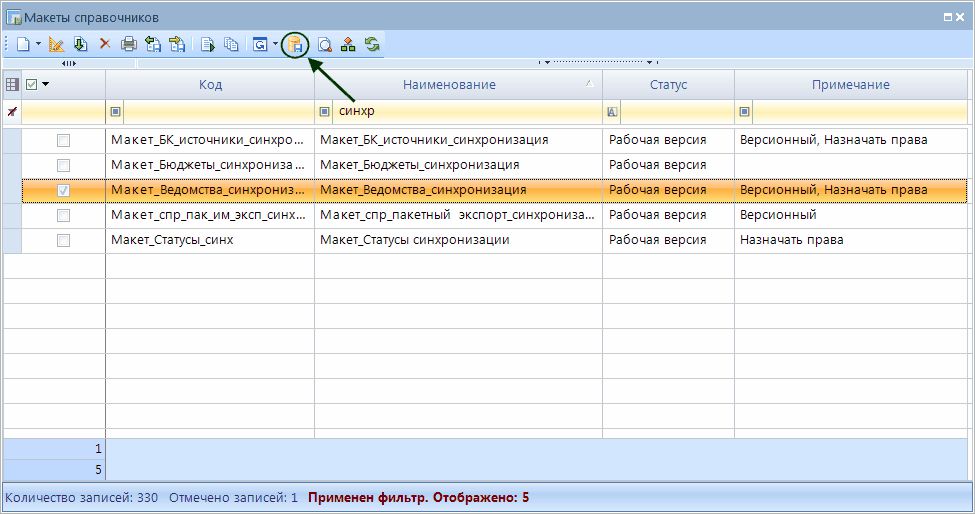The width and height of the screenshot is (975, 514).
Task: Open dropdown arrow beside new document icon
Action: coord(38,44)
